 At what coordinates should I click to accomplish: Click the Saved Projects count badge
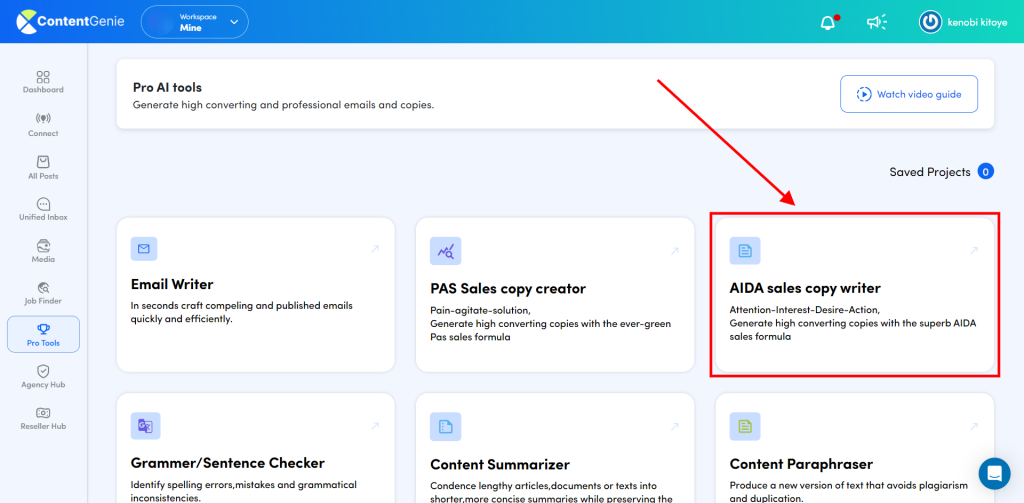(985, 172)
